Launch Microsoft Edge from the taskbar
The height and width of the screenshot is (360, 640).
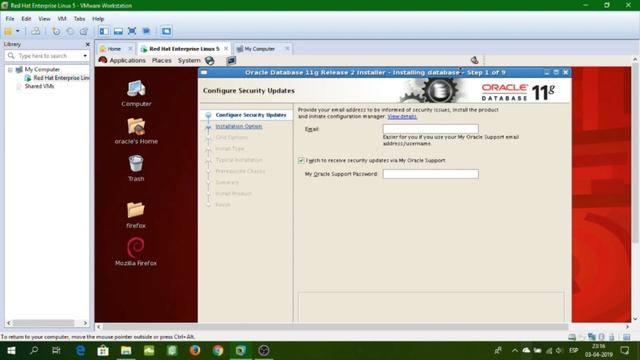(80, 351)
